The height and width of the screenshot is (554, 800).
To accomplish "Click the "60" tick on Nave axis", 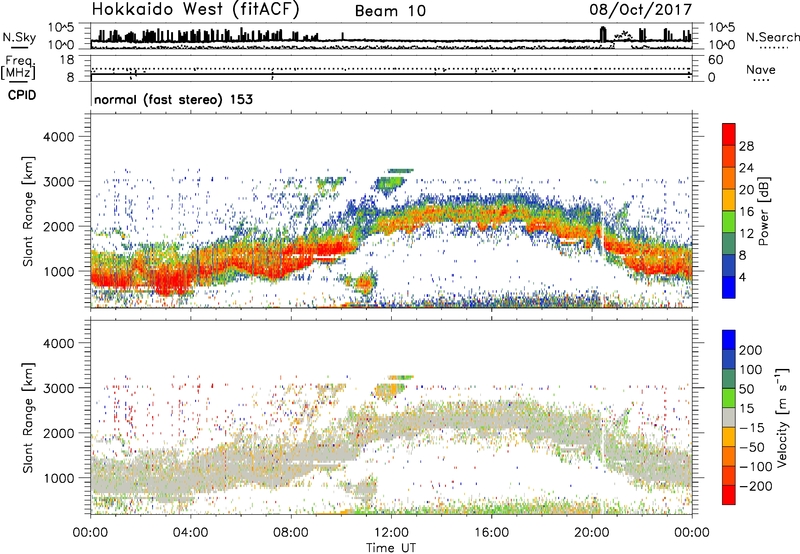I will pyautogui.click(x=715, y=60).
